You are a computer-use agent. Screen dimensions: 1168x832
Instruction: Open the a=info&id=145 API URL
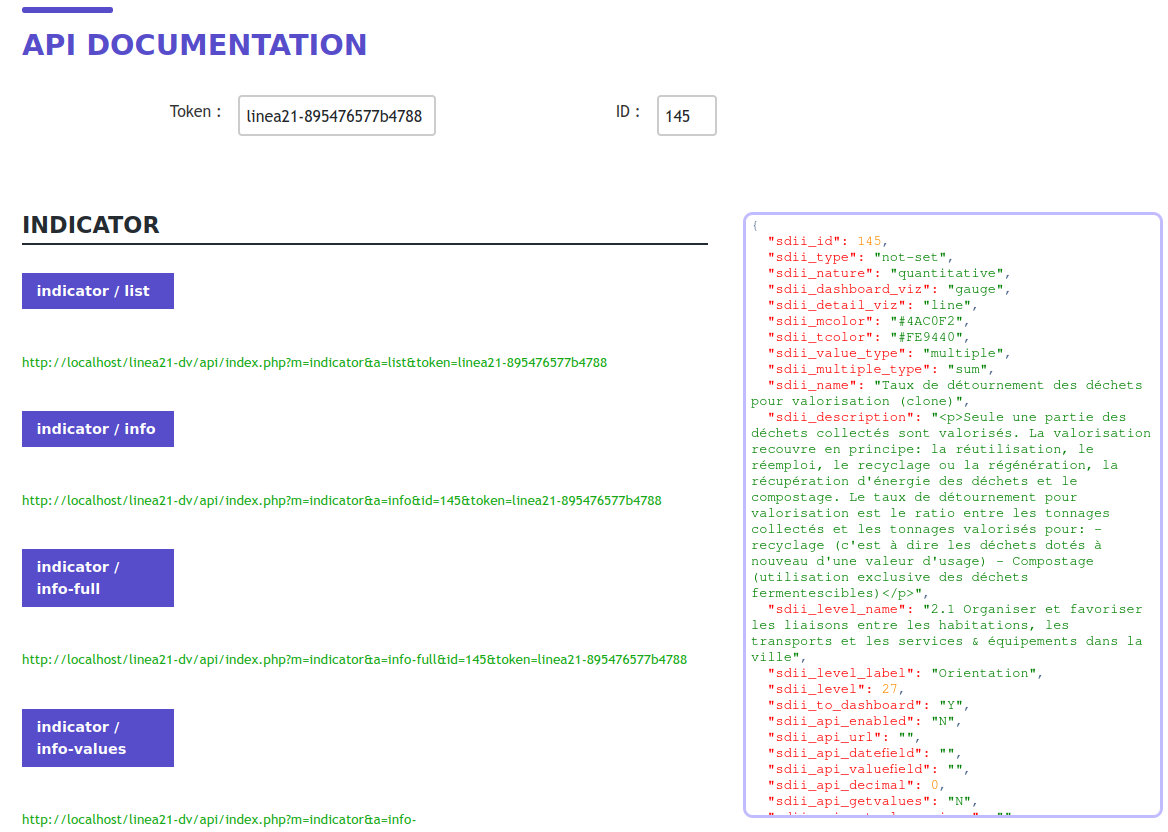click(x=342, y=501)
